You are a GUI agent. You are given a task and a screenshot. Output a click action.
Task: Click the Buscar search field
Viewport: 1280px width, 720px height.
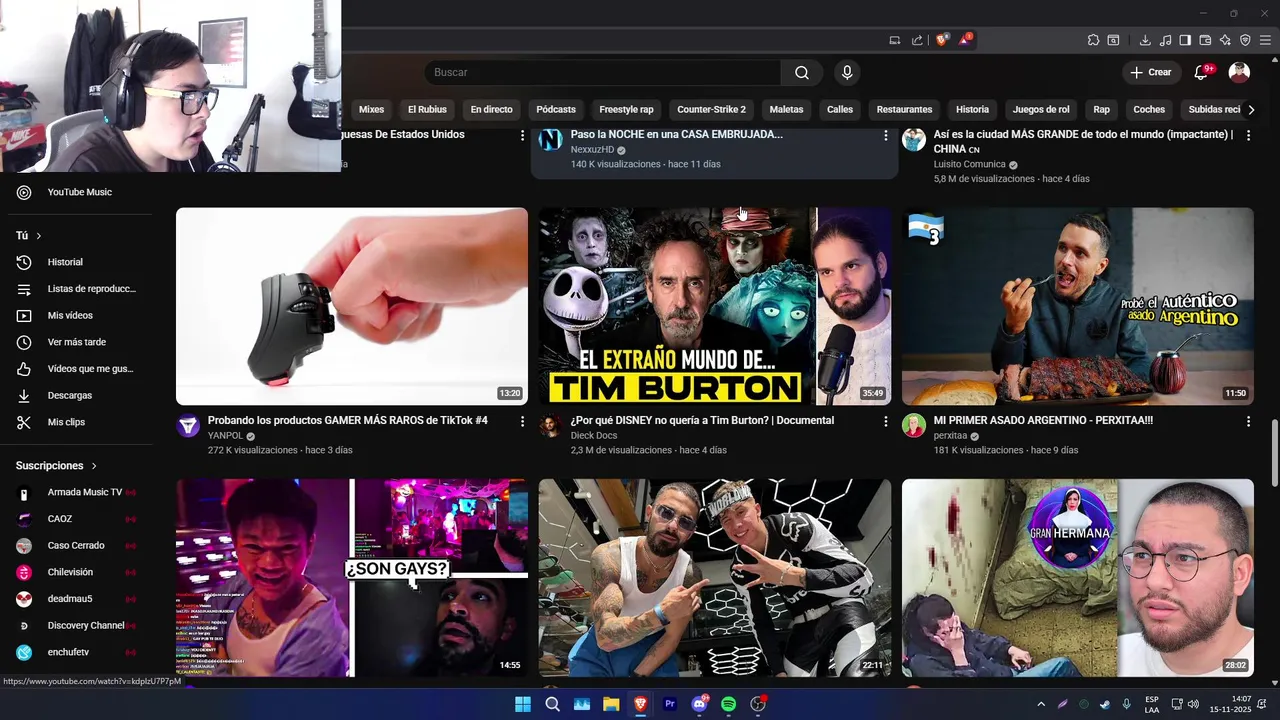coord(603,72)
